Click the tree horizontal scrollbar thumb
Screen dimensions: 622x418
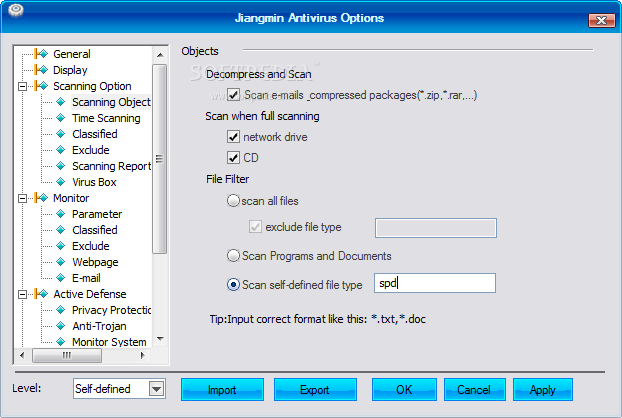pos(67,355)
